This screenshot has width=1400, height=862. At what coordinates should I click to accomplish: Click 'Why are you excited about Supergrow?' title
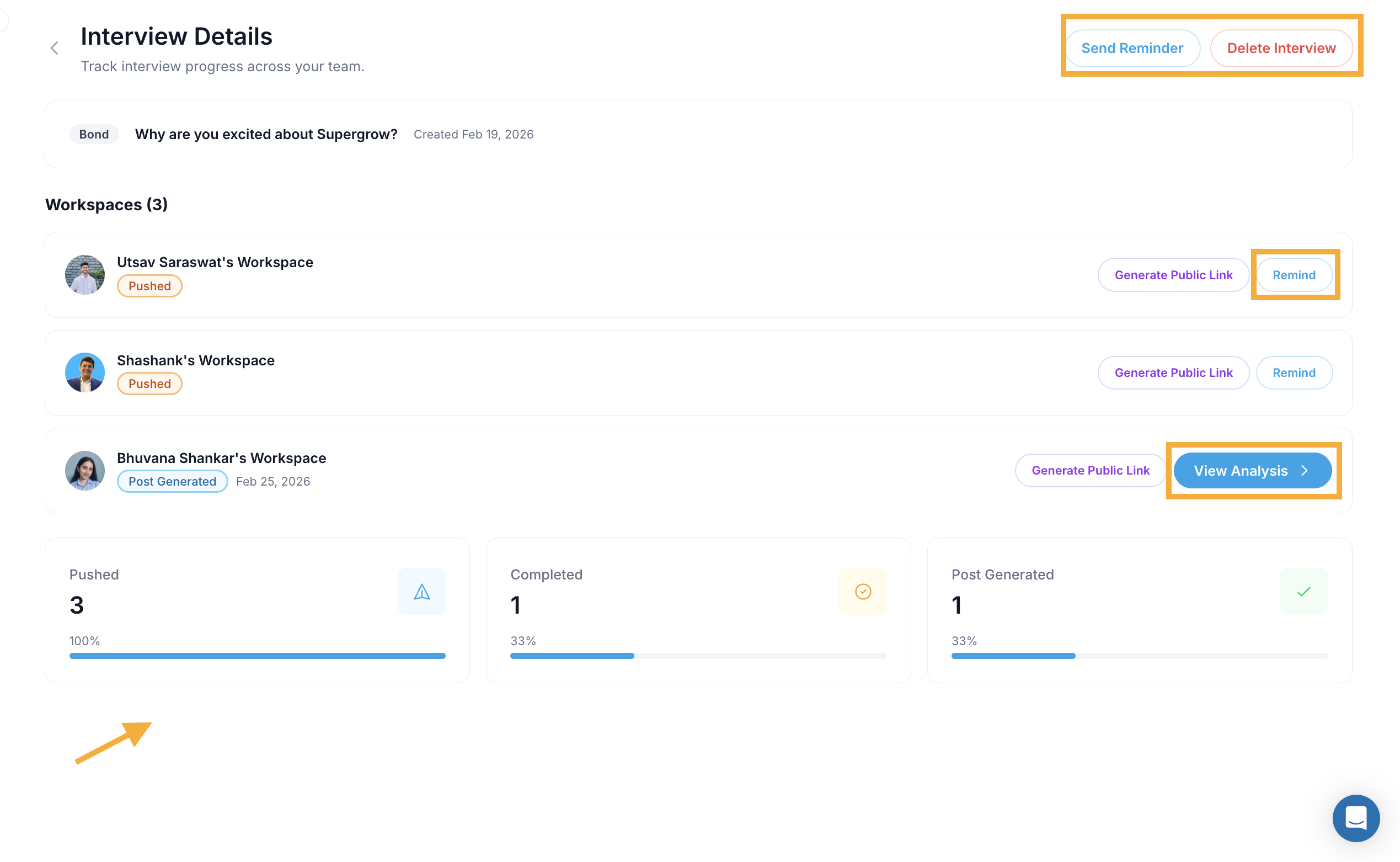pyautogui.click(x=266, y=134)
